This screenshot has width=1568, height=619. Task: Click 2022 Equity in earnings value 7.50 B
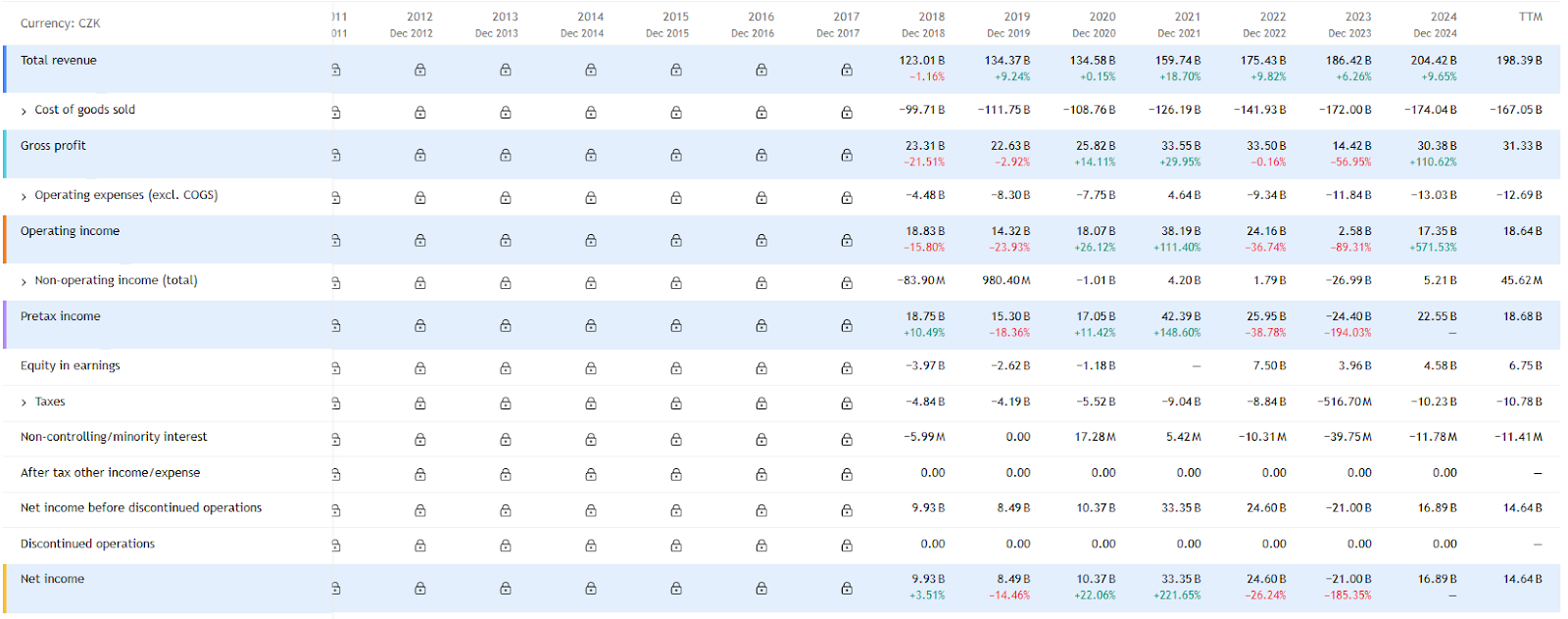1269,365
